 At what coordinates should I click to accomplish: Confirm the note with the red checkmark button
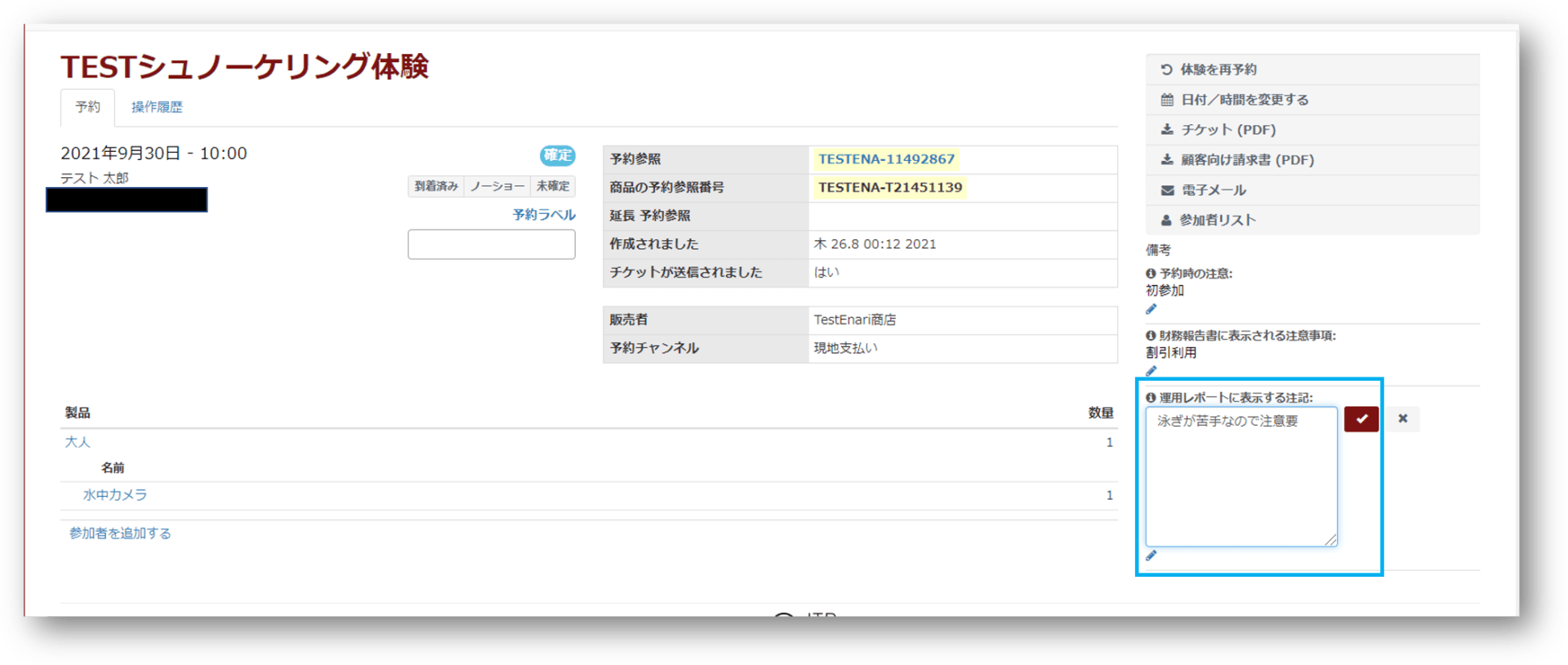click(1361, 419)
